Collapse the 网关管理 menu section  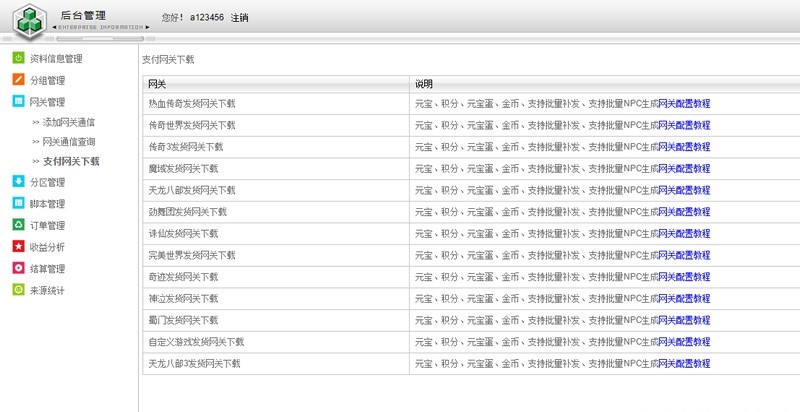47,102
